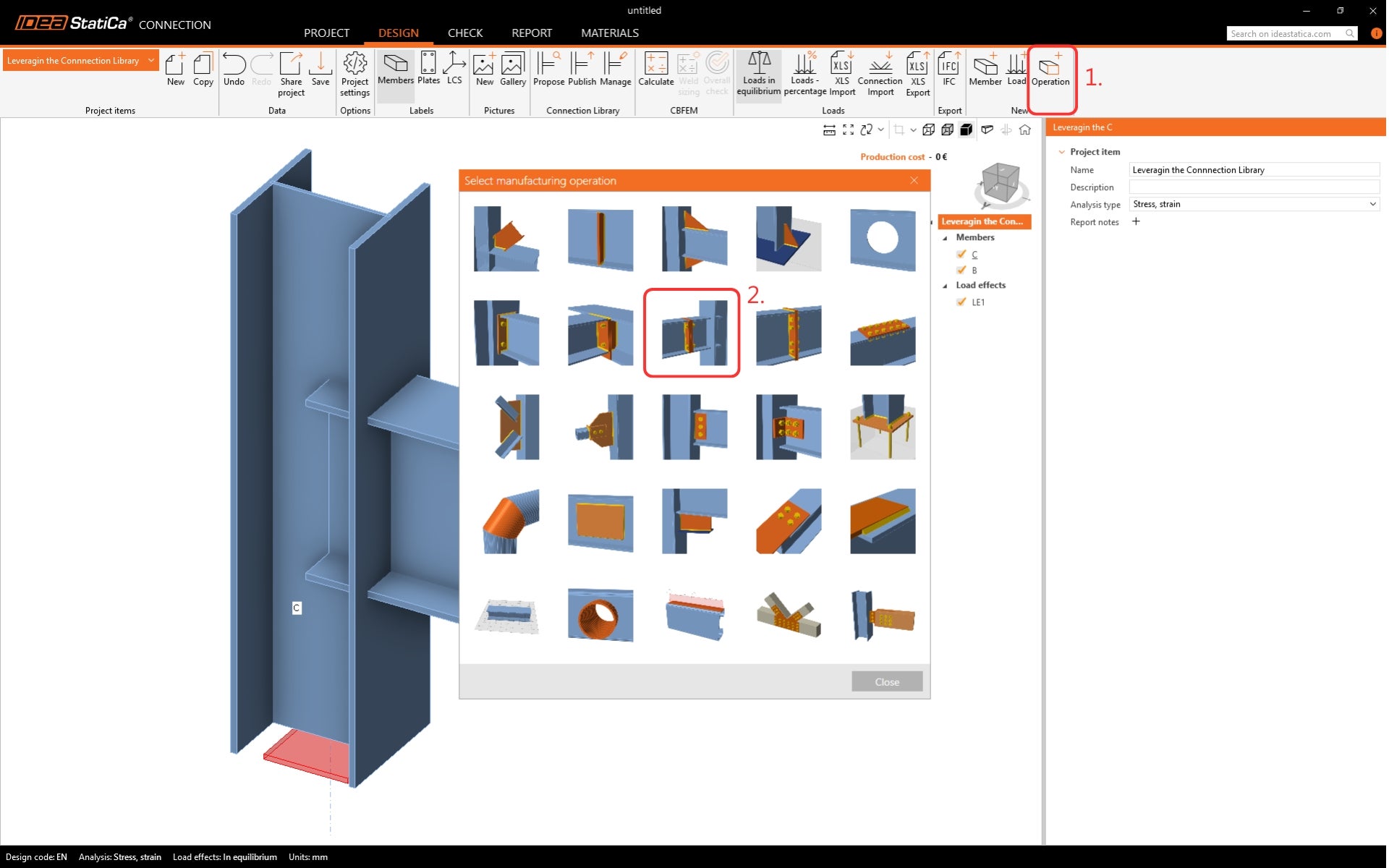
Task: Click the Description input field
Action: (1254, 187)
